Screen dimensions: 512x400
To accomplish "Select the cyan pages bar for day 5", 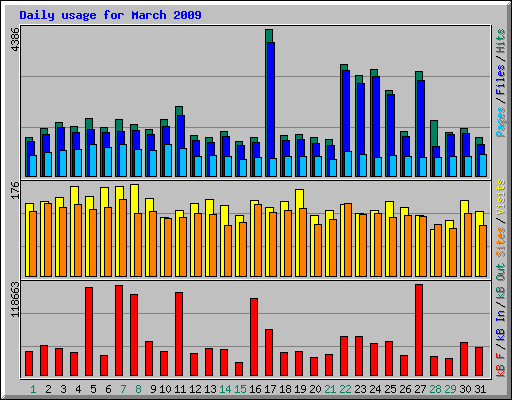I will click(93, 160).
